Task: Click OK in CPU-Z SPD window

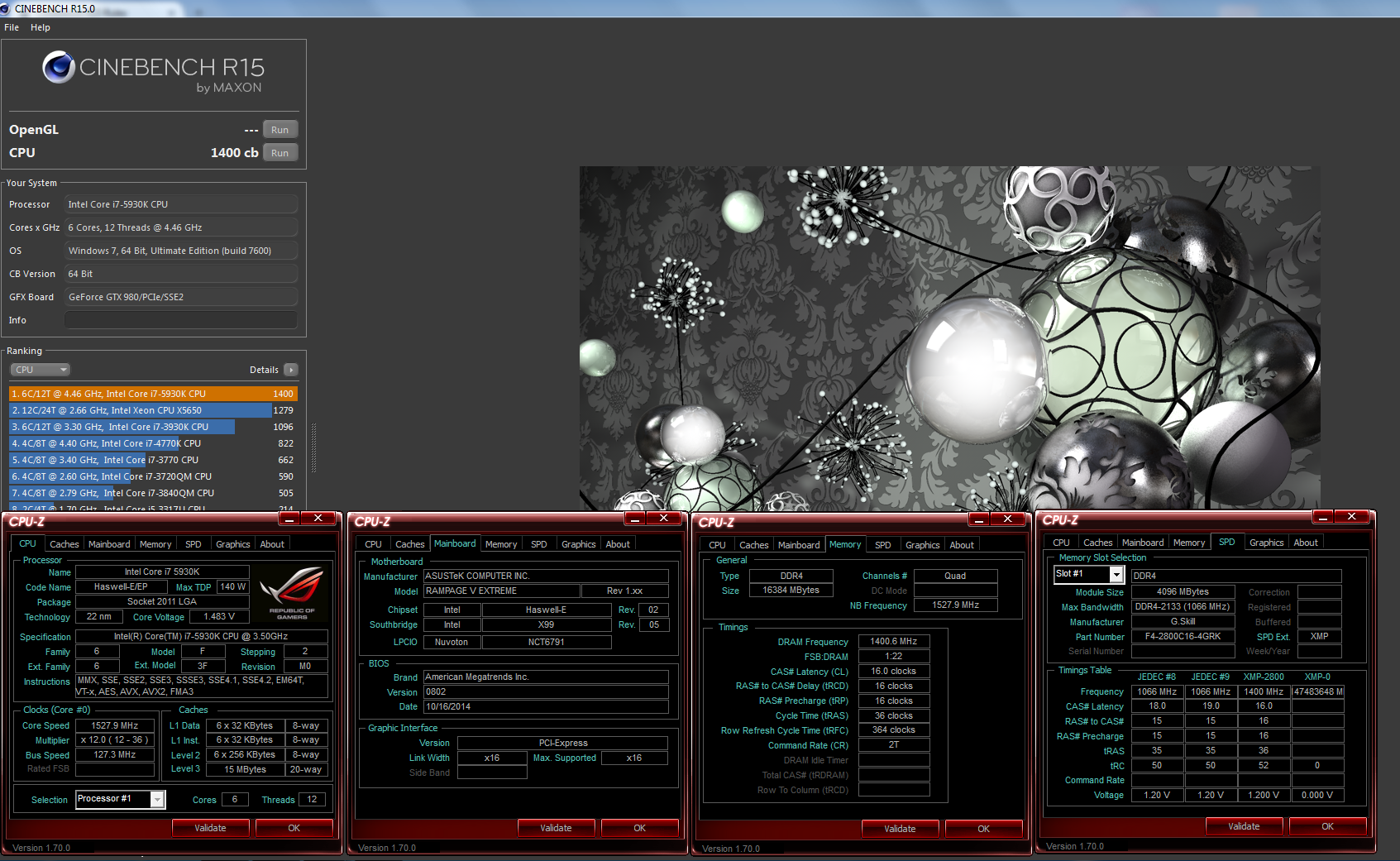Action: coord(1328,826)
